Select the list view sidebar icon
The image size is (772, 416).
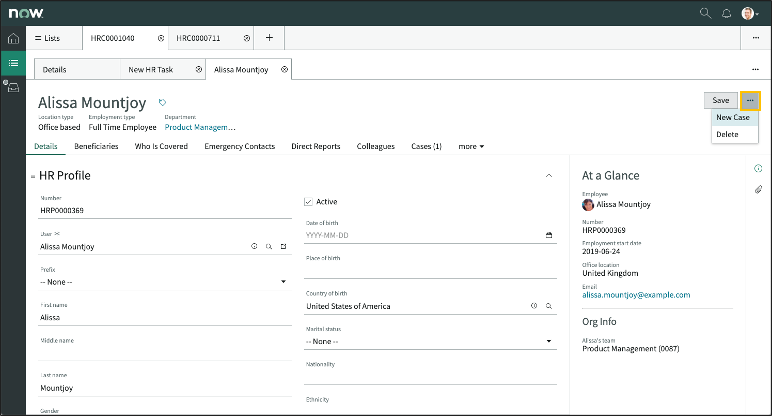point(13,63)
